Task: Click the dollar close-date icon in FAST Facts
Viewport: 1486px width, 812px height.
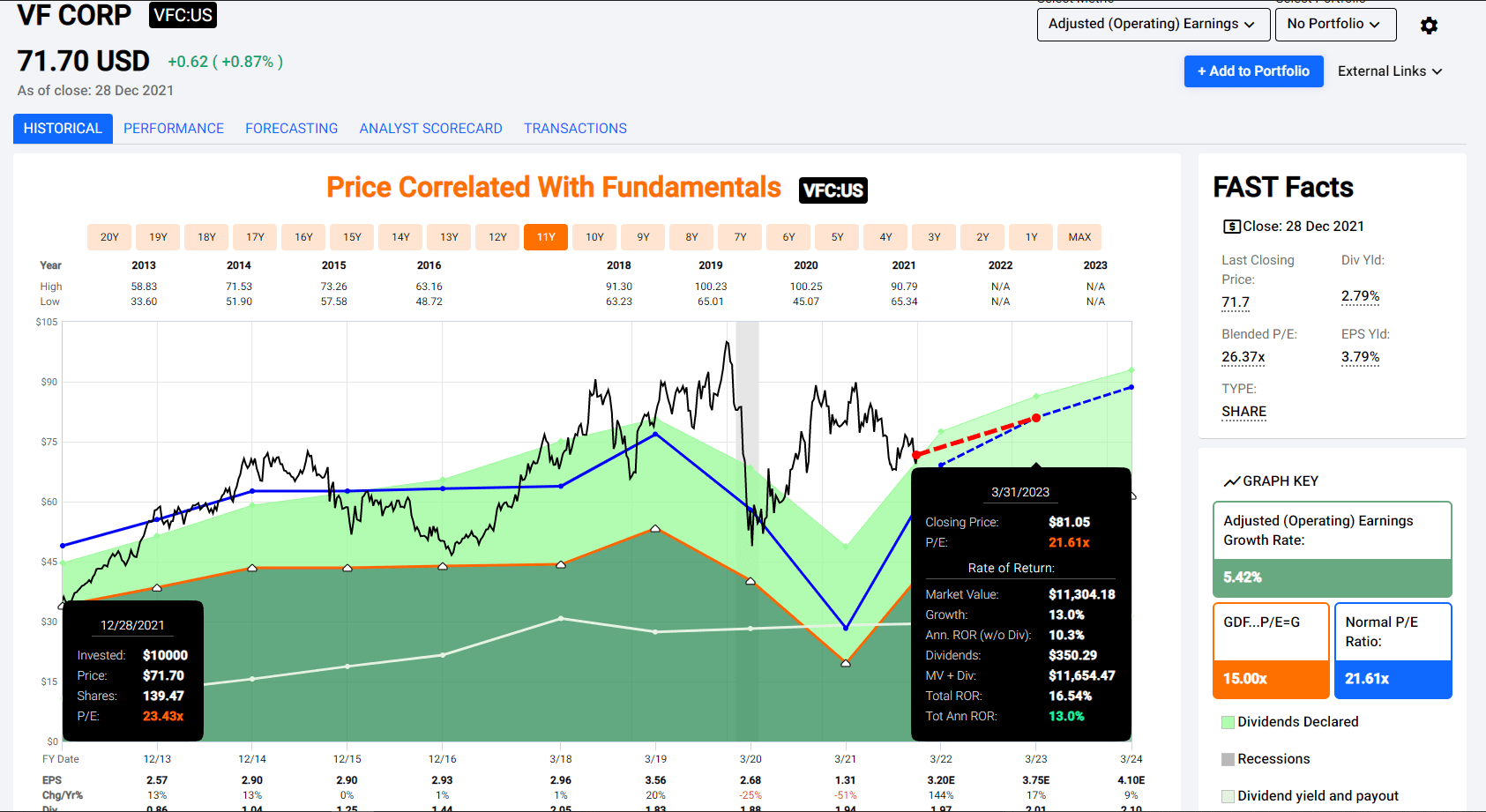Action: (x=1231, y=227)
